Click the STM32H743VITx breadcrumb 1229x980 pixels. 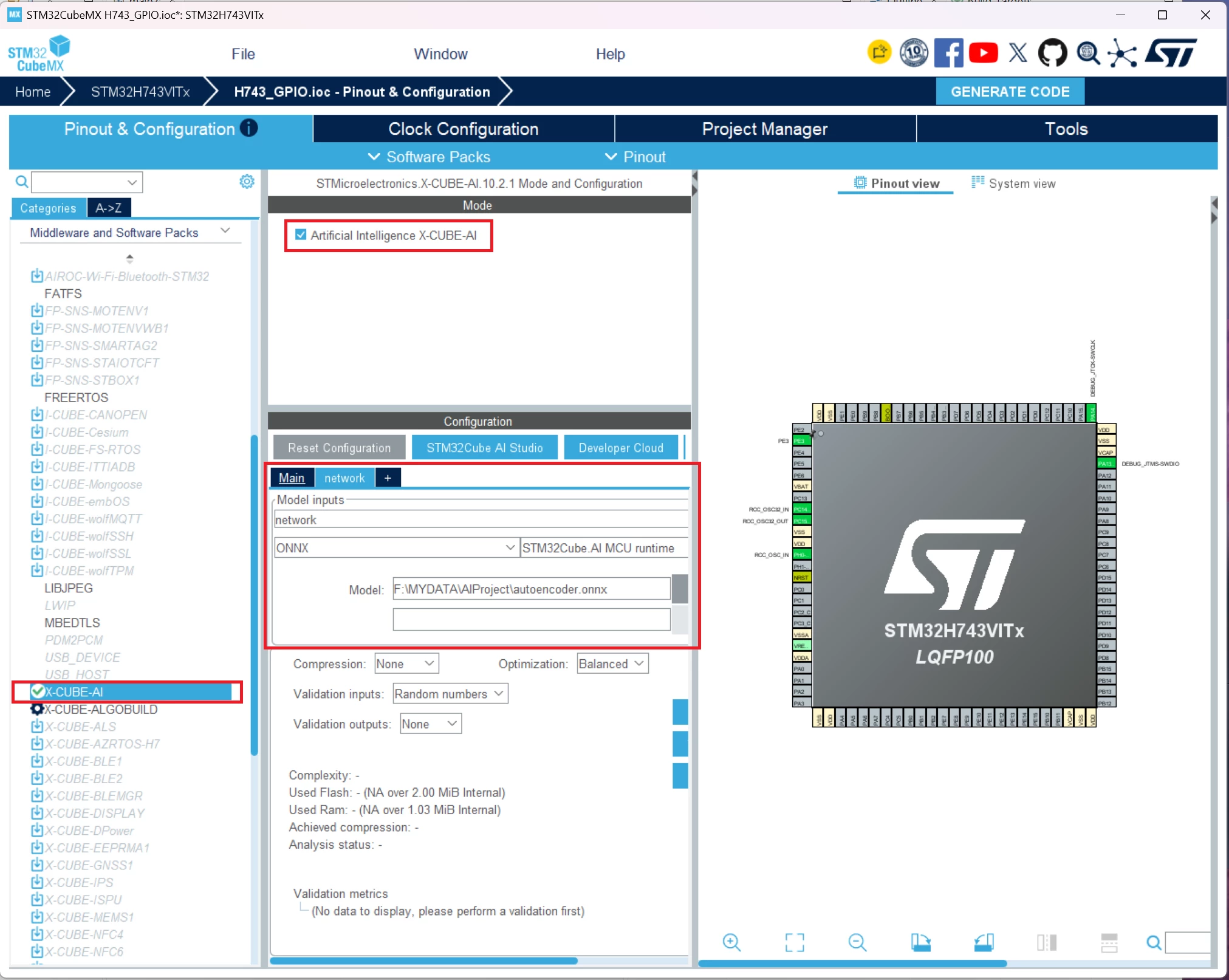pos(140,92)
